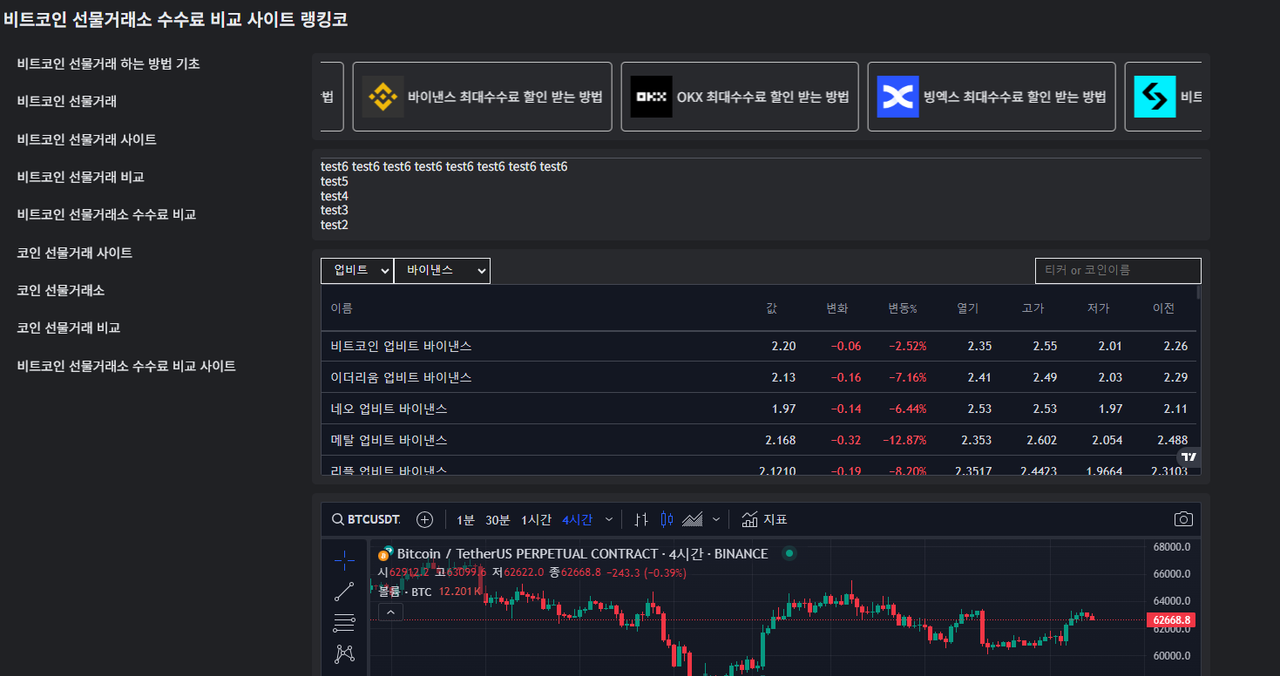Click the green market status dot
This screenshot has height=676, width=1280.
pos(789,553)
